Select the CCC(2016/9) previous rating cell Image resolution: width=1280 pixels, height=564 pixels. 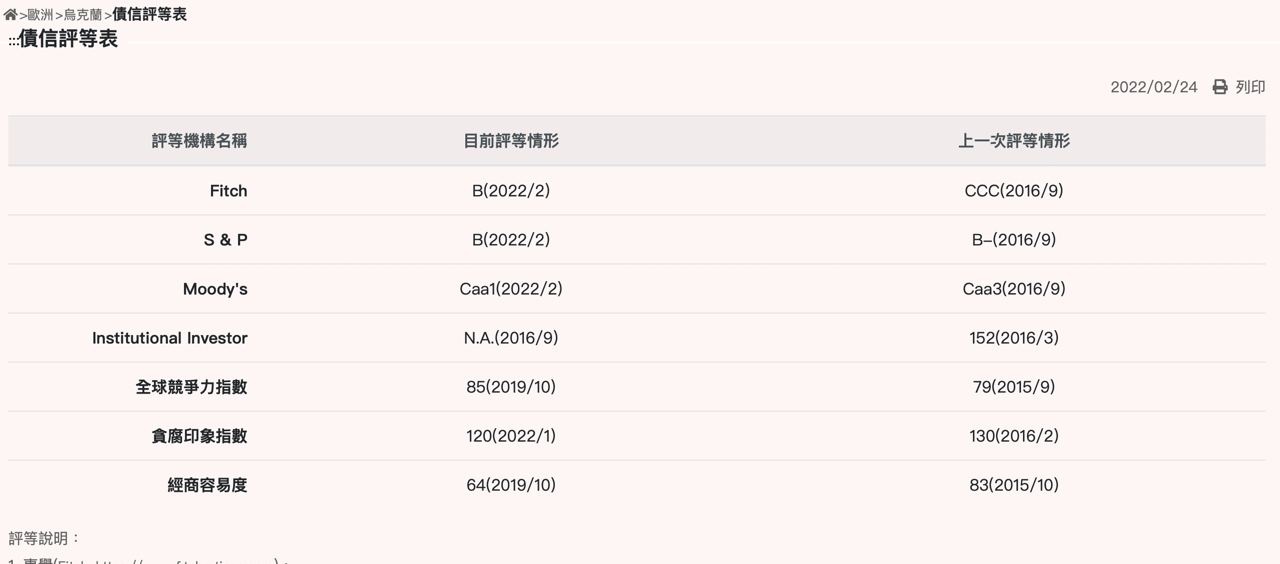click(1014, 191)
